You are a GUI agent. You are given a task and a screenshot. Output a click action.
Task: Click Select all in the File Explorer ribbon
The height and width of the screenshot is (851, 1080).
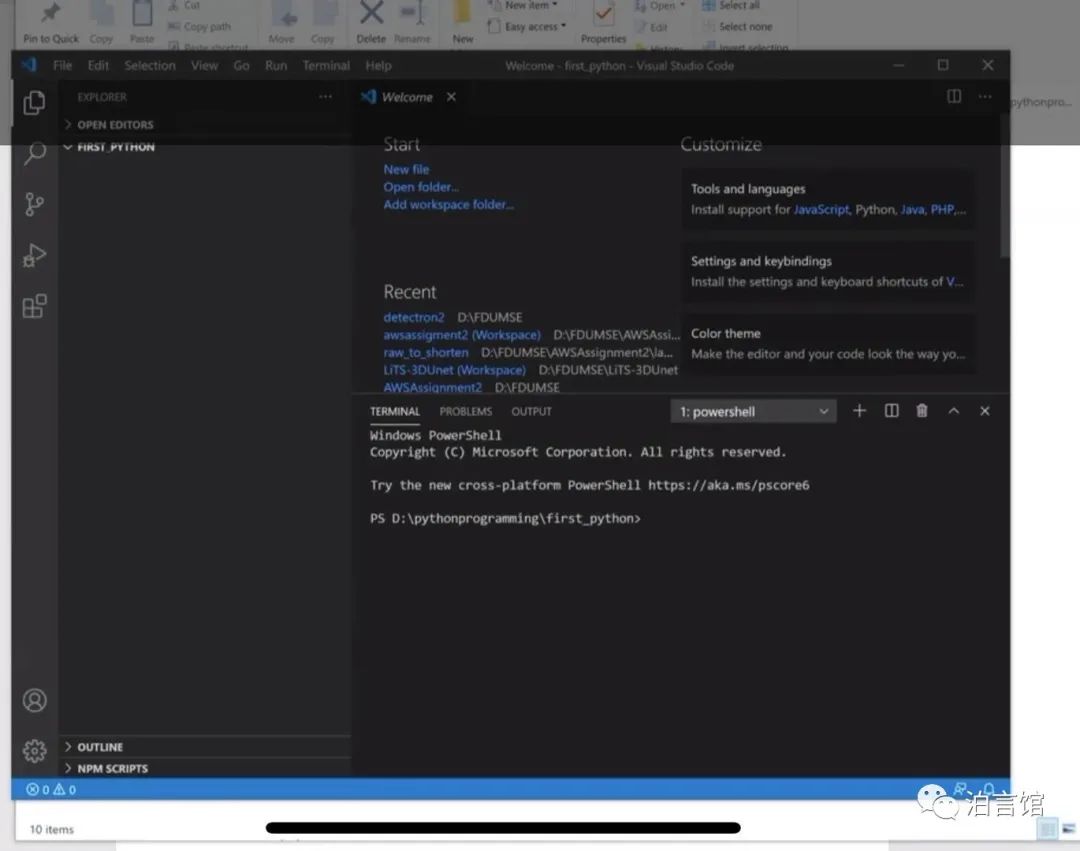coord(731,6)
